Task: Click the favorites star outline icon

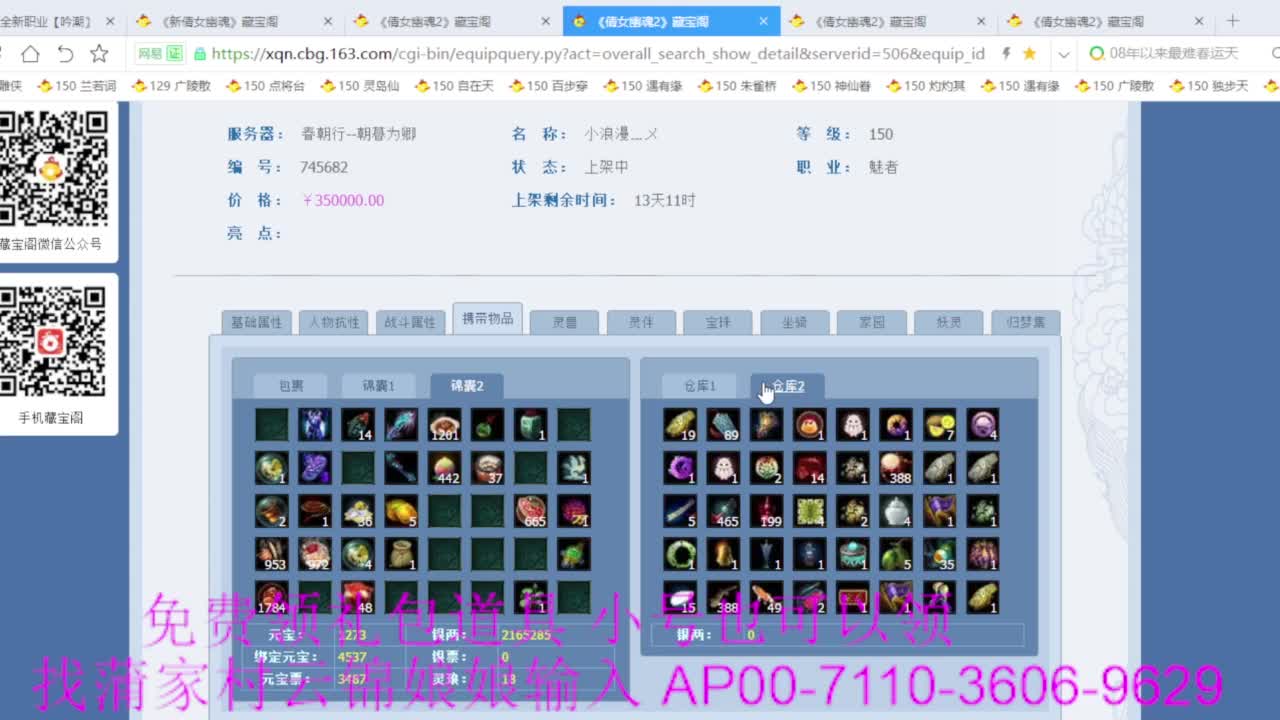Action: pos(99,54)
